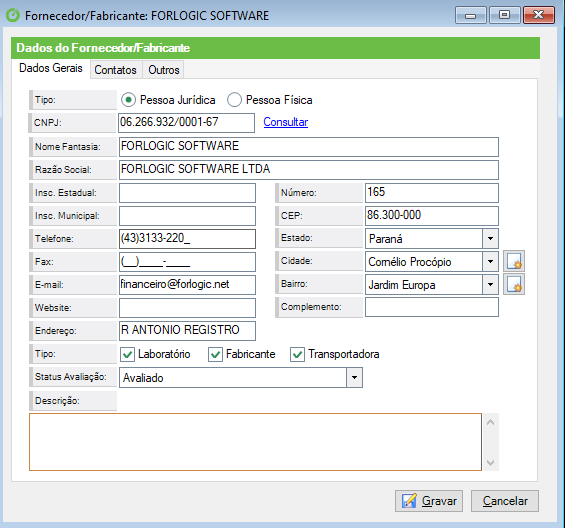Image resolution: width=565 pixels, height=528 pixels.
Task: Select the Pessoa Jurídica radio button
Action: [128, 100]
